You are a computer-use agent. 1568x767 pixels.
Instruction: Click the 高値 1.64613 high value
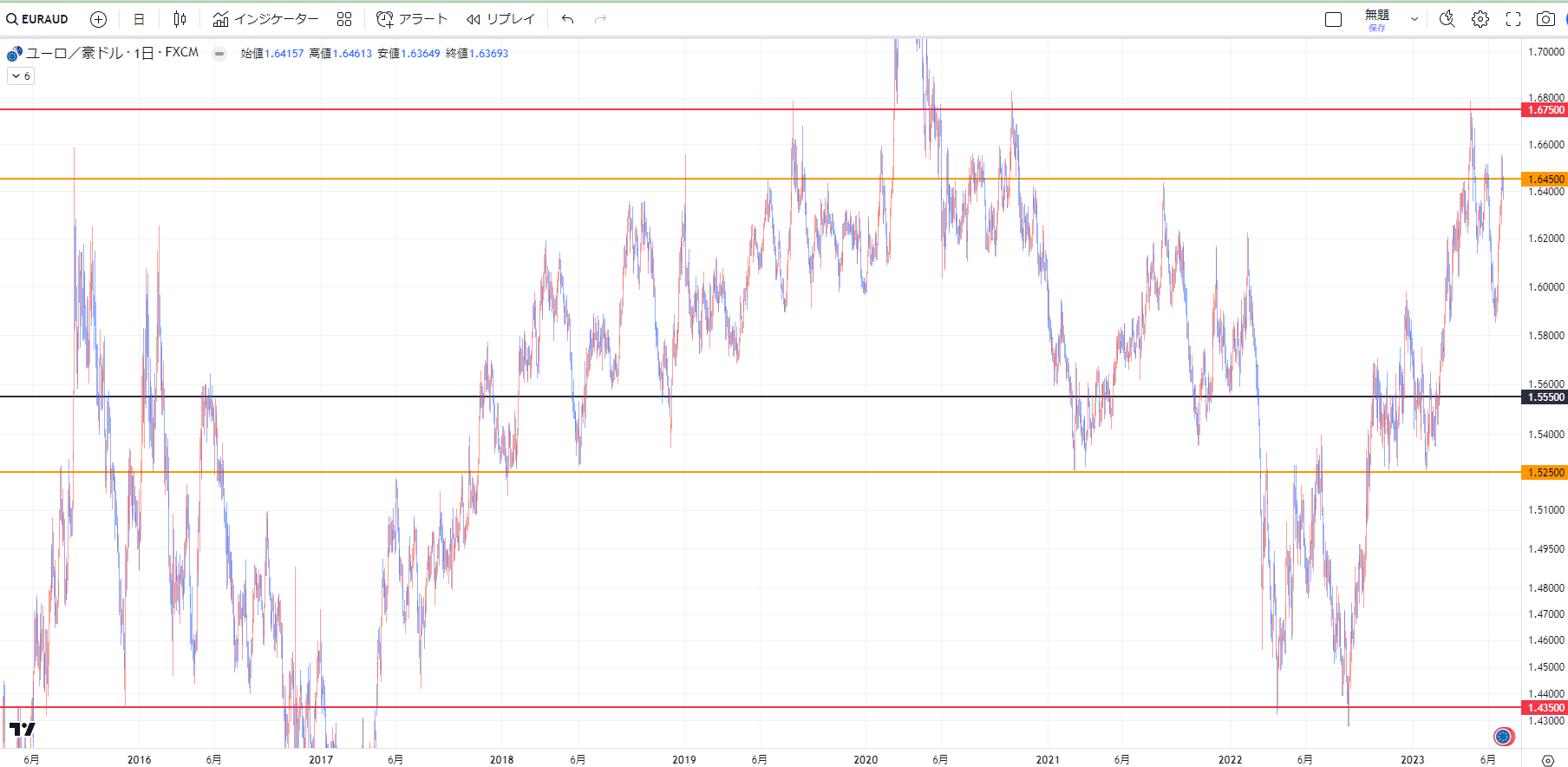coord(341,54)
